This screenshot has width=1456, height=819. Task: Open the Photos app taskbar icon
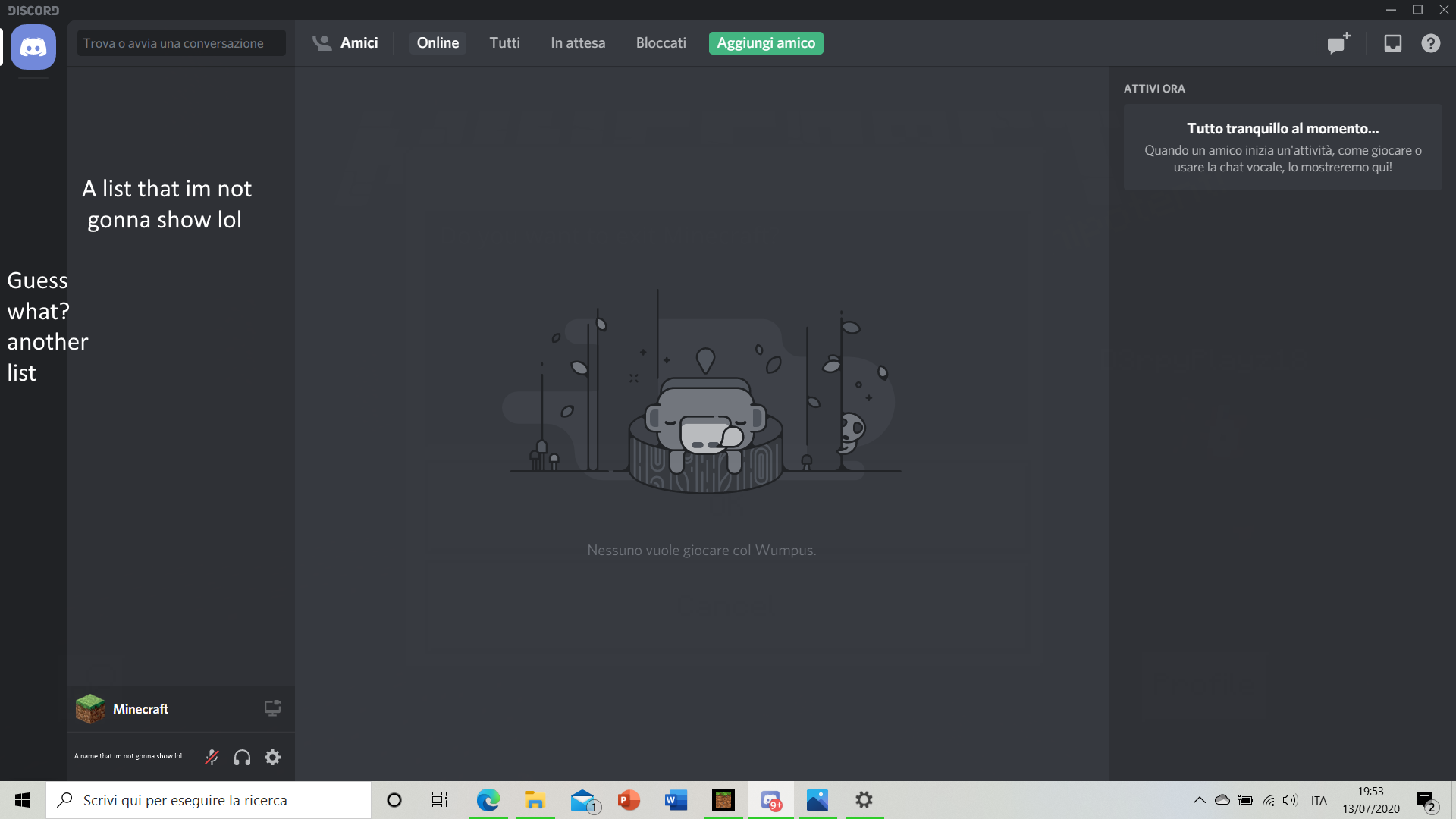(817, 800)
